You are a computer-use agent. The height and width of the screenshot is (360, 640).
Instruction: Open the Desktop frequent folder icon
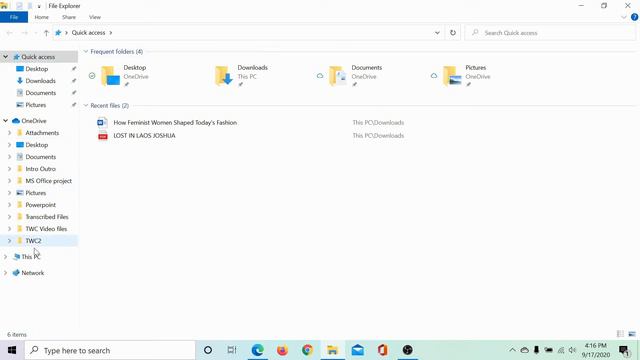click(110, 76)
